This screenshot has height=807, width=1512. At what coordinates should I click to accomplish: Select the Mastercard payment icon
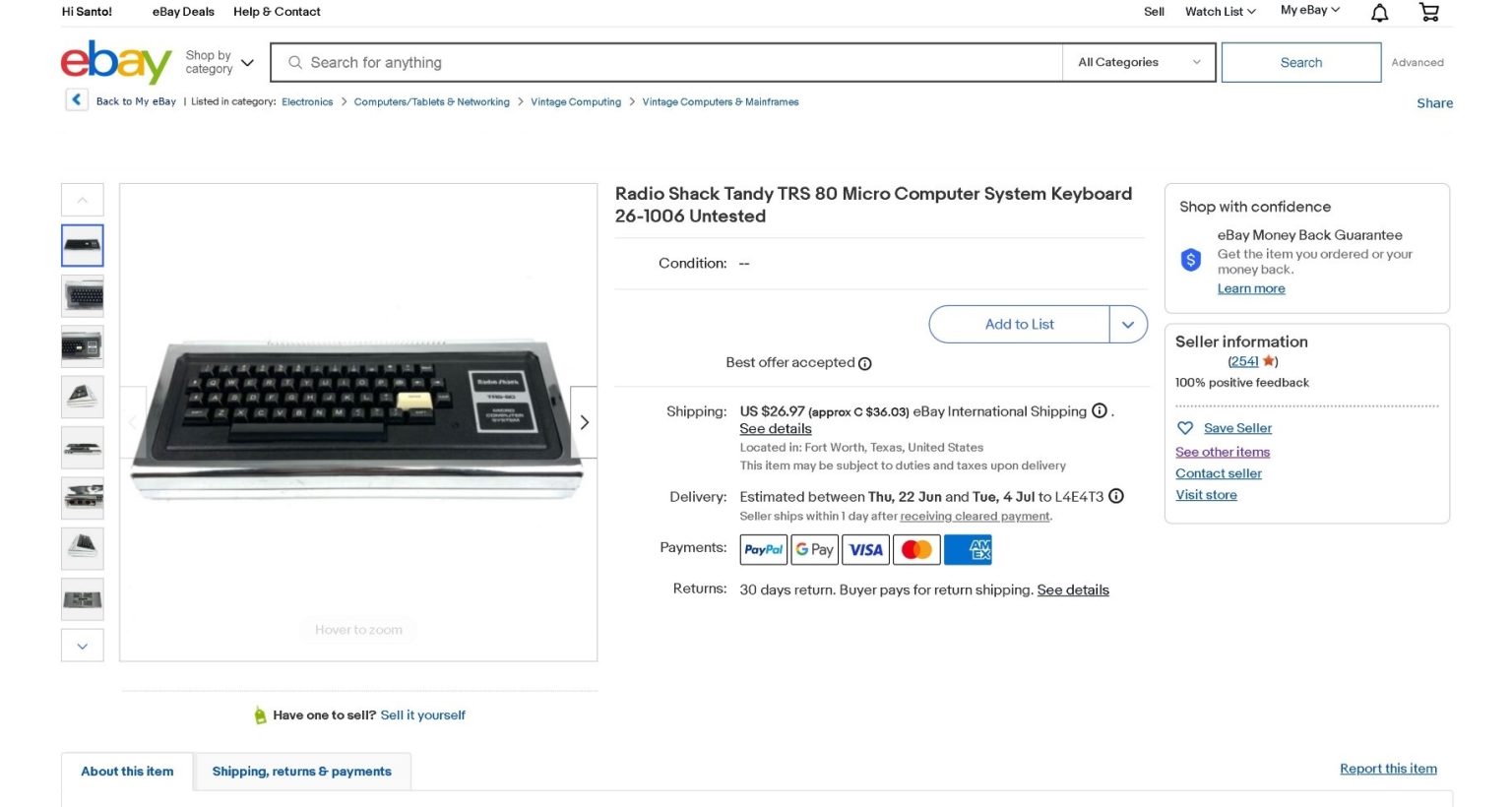[916, 549]
